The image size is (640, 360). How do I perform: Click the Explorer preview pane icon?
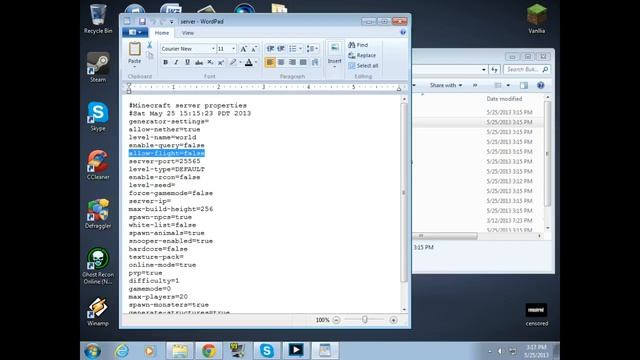(524, 85)
